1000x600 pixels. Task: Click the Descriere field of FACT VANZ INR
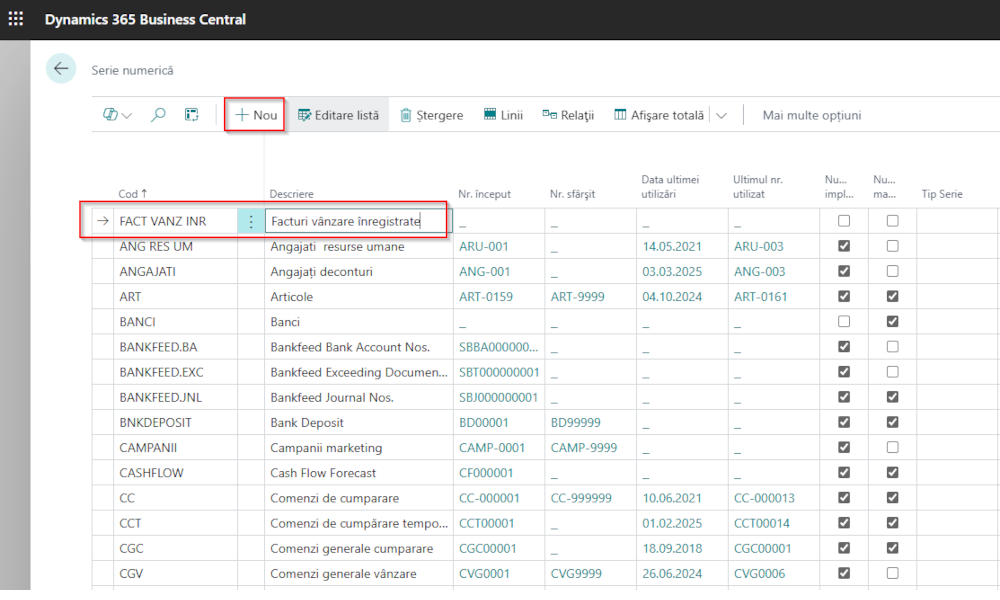click(x=358, y=221)
